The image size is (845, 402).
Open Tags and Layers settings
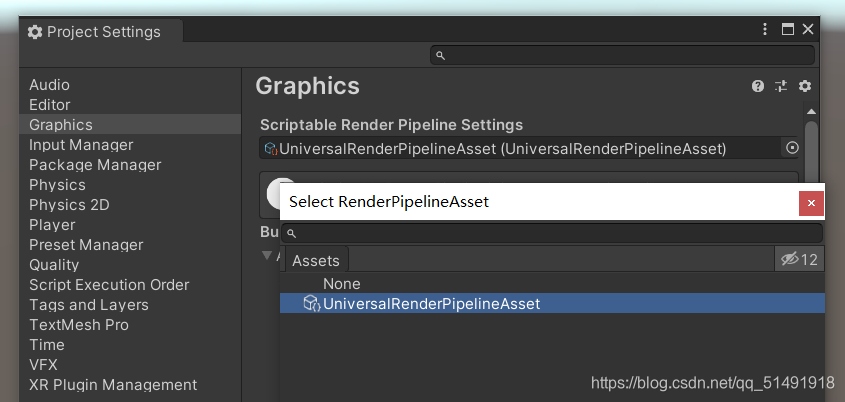(130, 304)
